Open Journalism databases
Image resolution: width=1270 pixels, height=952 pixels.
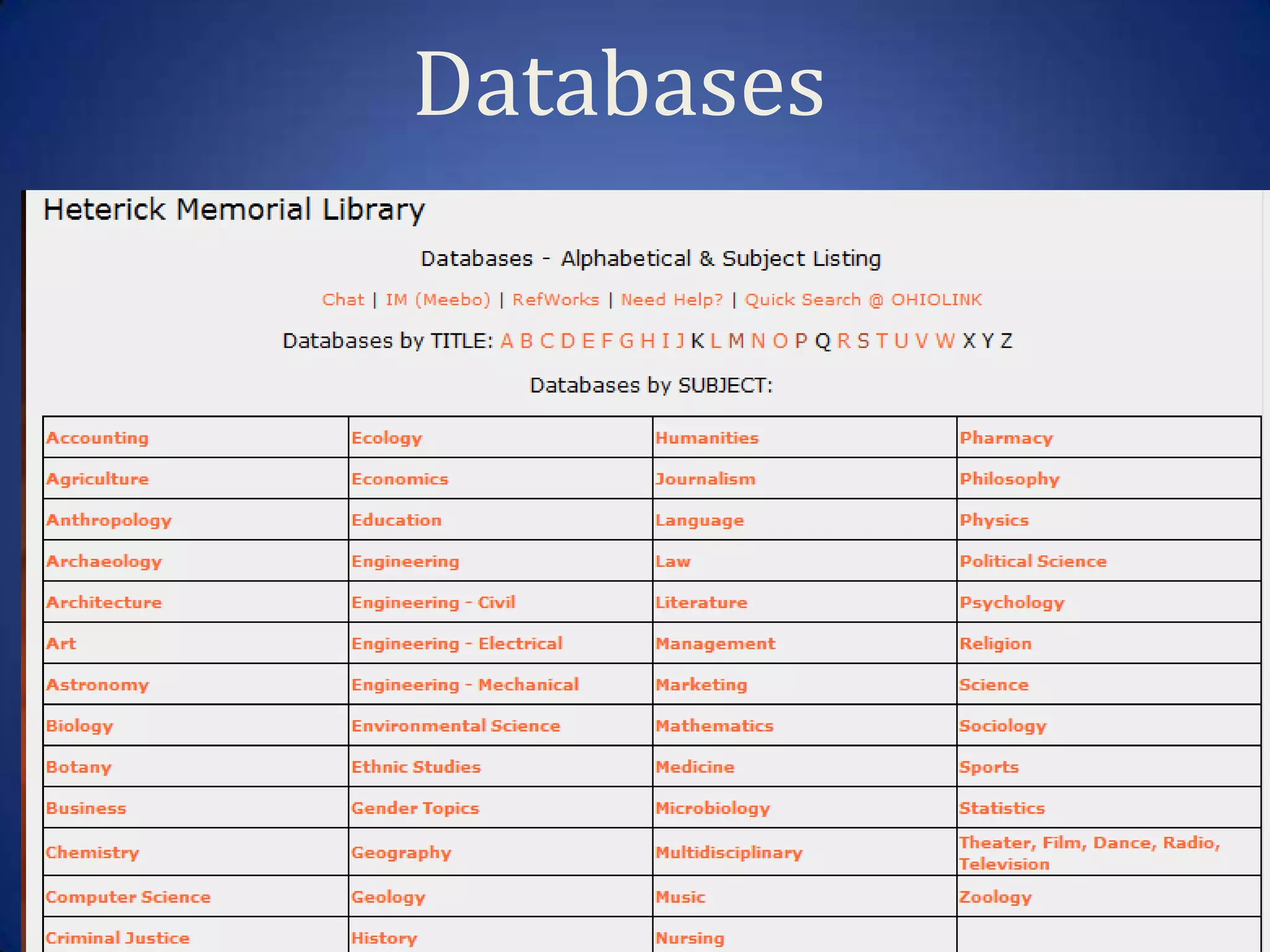click(706, 479)
